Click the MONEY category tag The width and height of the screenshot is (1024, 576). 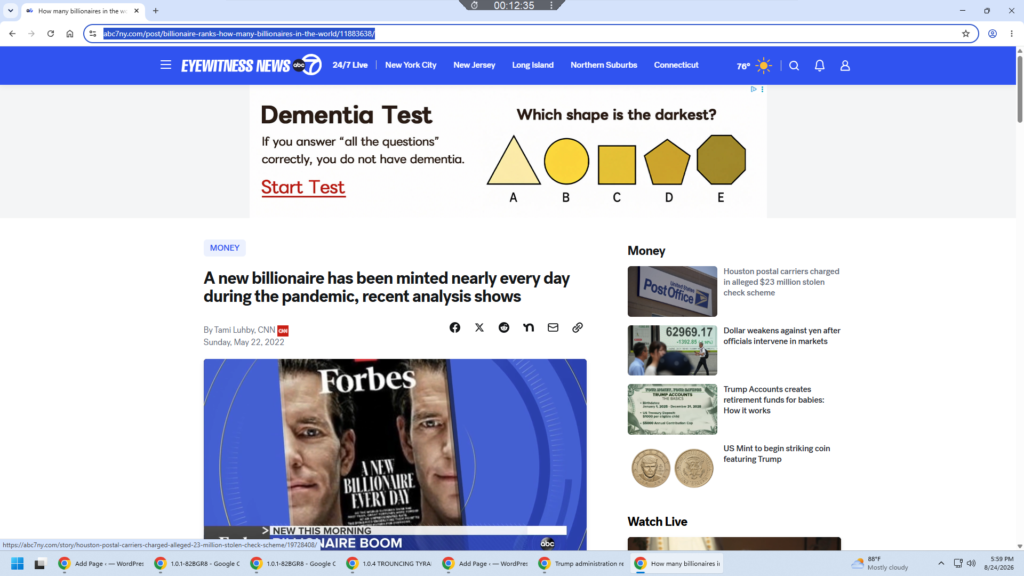tap(225, 248)
